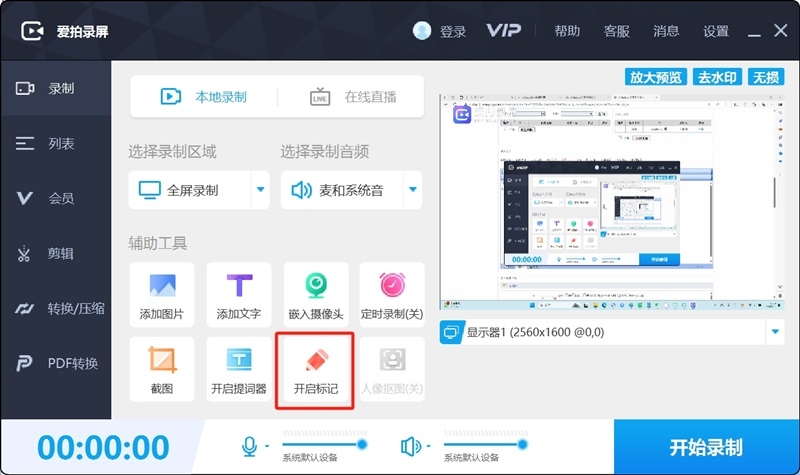The height and width of the screenshot is (475, 800).
Task: Open the 转换/压缩 convert and compress section
Action: (56, 308)
